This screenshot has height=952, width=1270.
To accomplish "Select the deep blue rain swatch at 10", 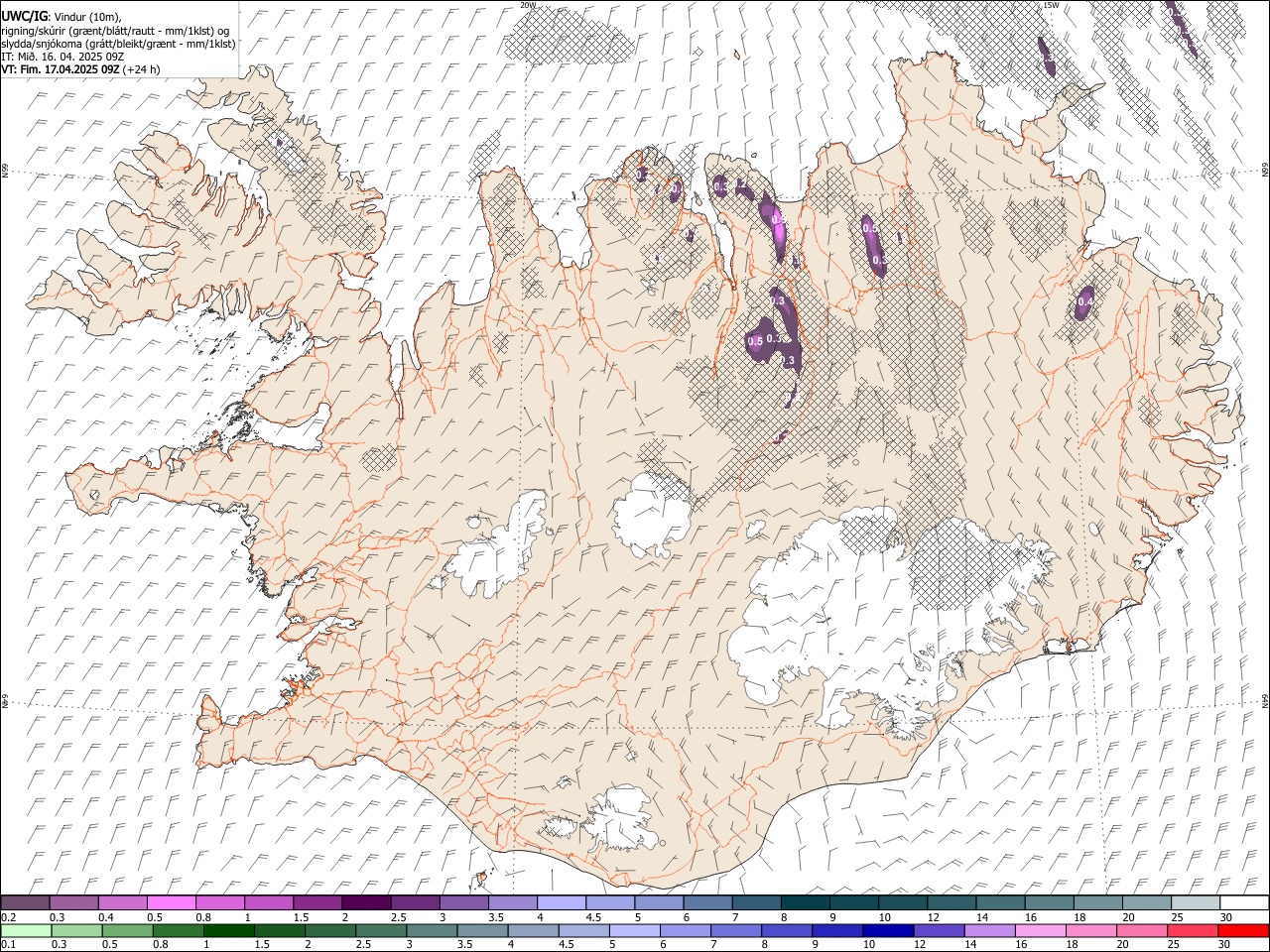I will coord(888,930).
